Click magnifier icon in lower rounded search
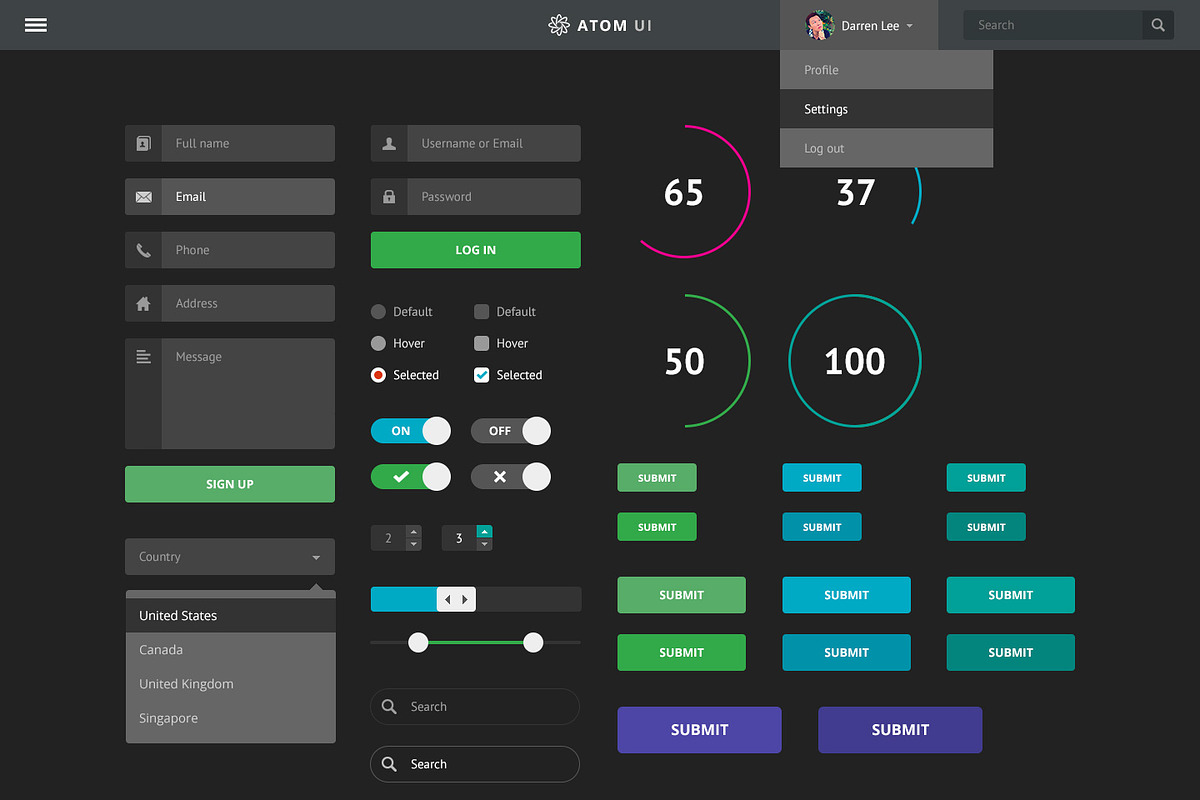 [389, 764]
